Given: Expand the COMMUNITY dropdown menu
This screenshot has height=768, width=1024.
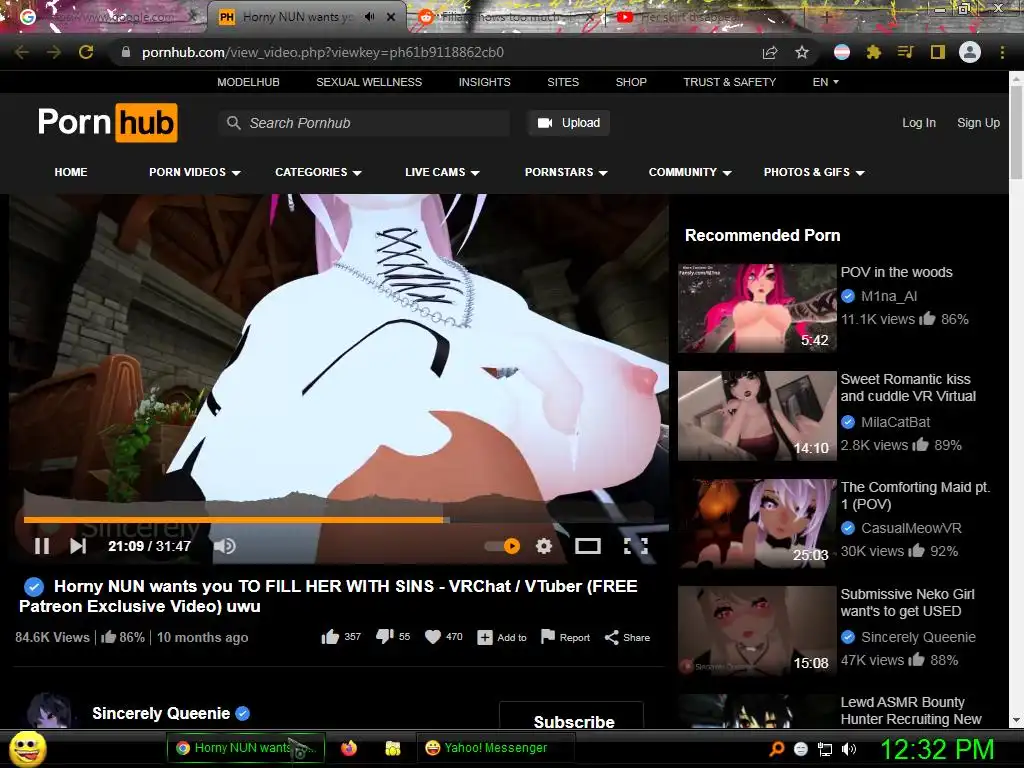Looking at the screenshot, I should click(690, 172).
